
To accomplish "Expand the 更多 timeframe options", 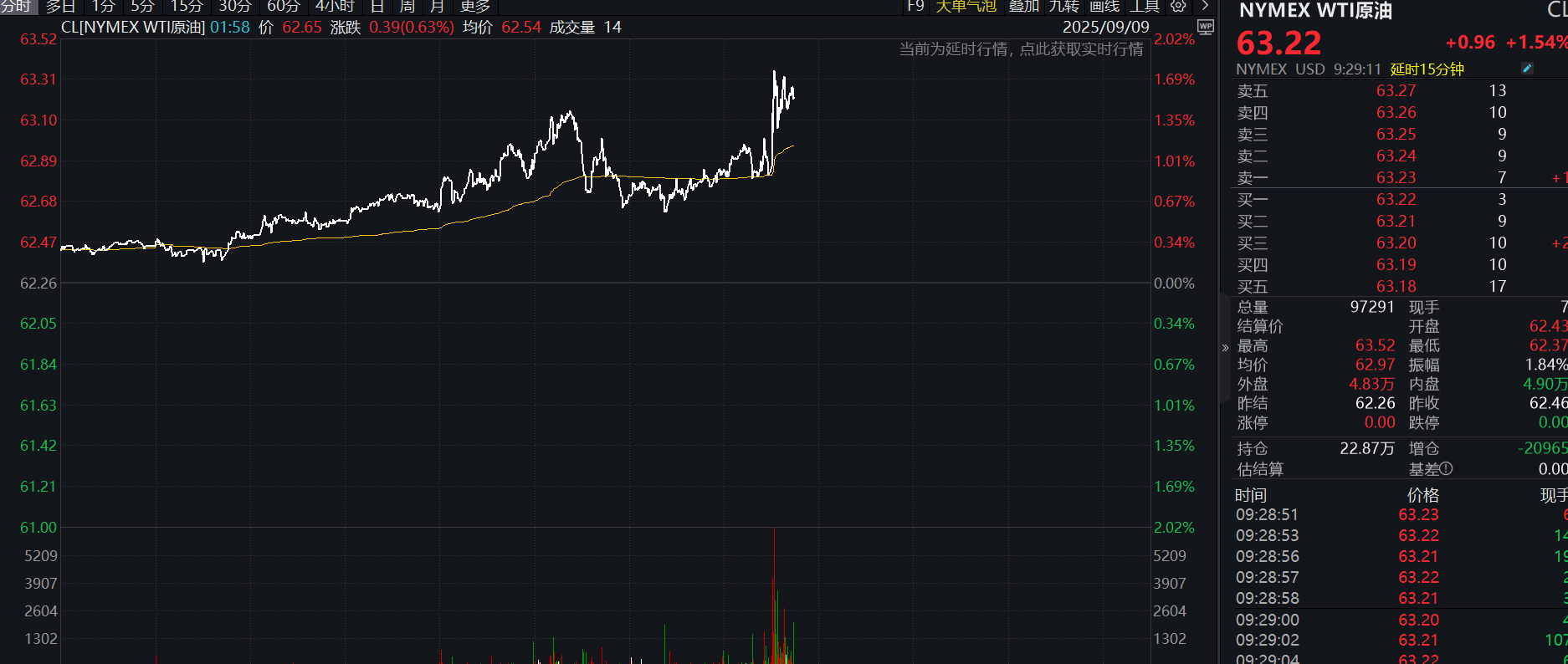I will pyautogui.click(x=475, y=6).
